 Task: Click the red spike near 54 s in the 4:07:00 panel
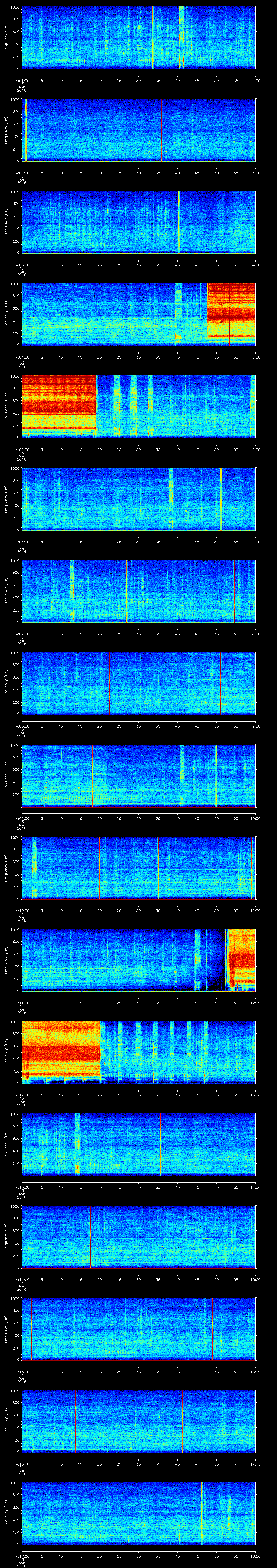click(x=234, y=590)
